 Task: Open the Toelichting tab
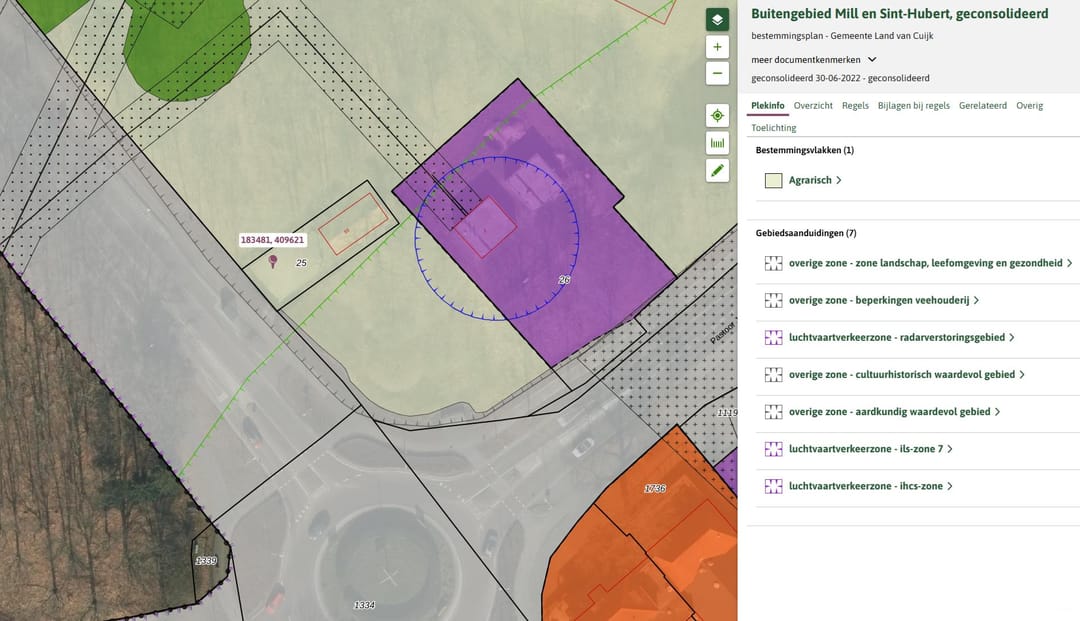click(773, 128)
